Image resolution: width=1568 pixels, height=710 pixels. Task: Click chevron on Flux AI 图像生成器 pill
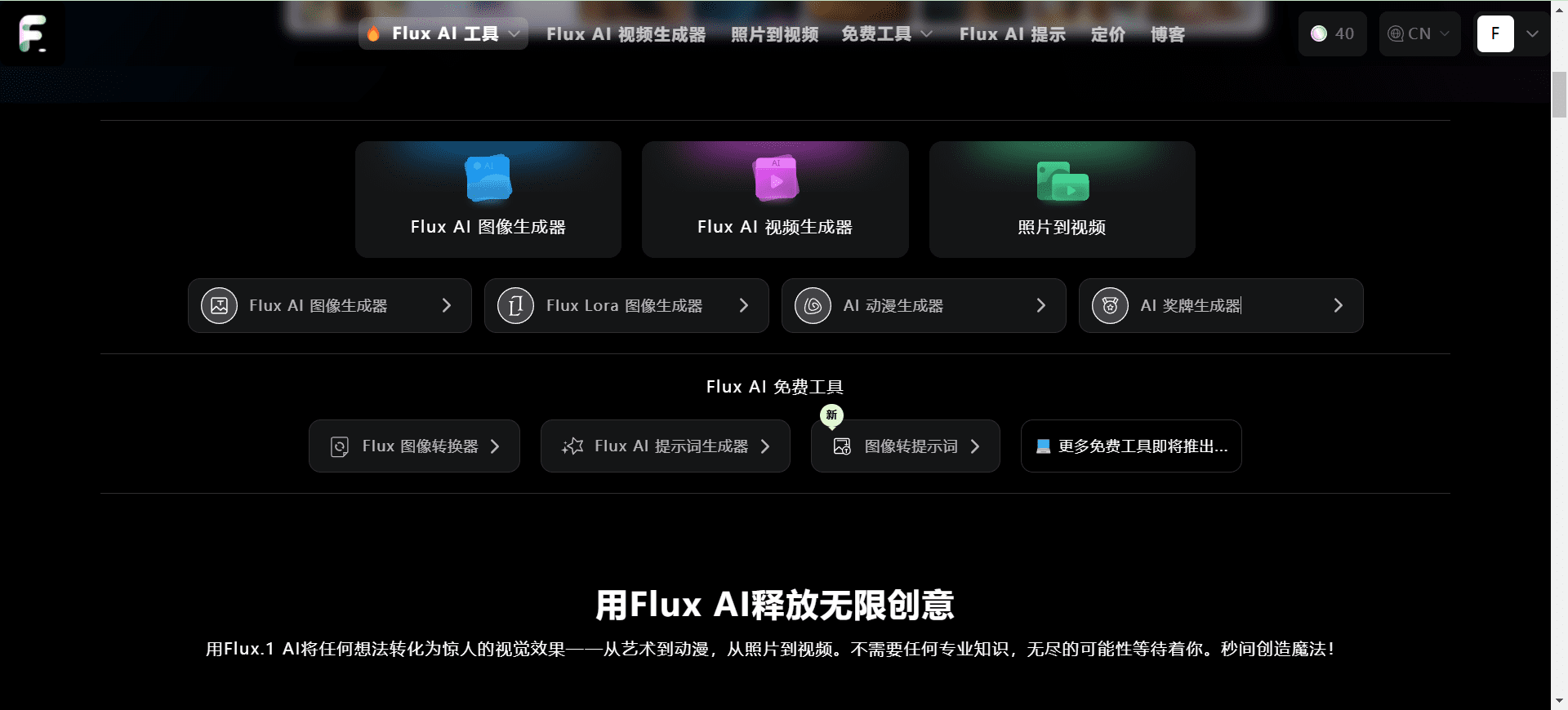tap(447, 305)
